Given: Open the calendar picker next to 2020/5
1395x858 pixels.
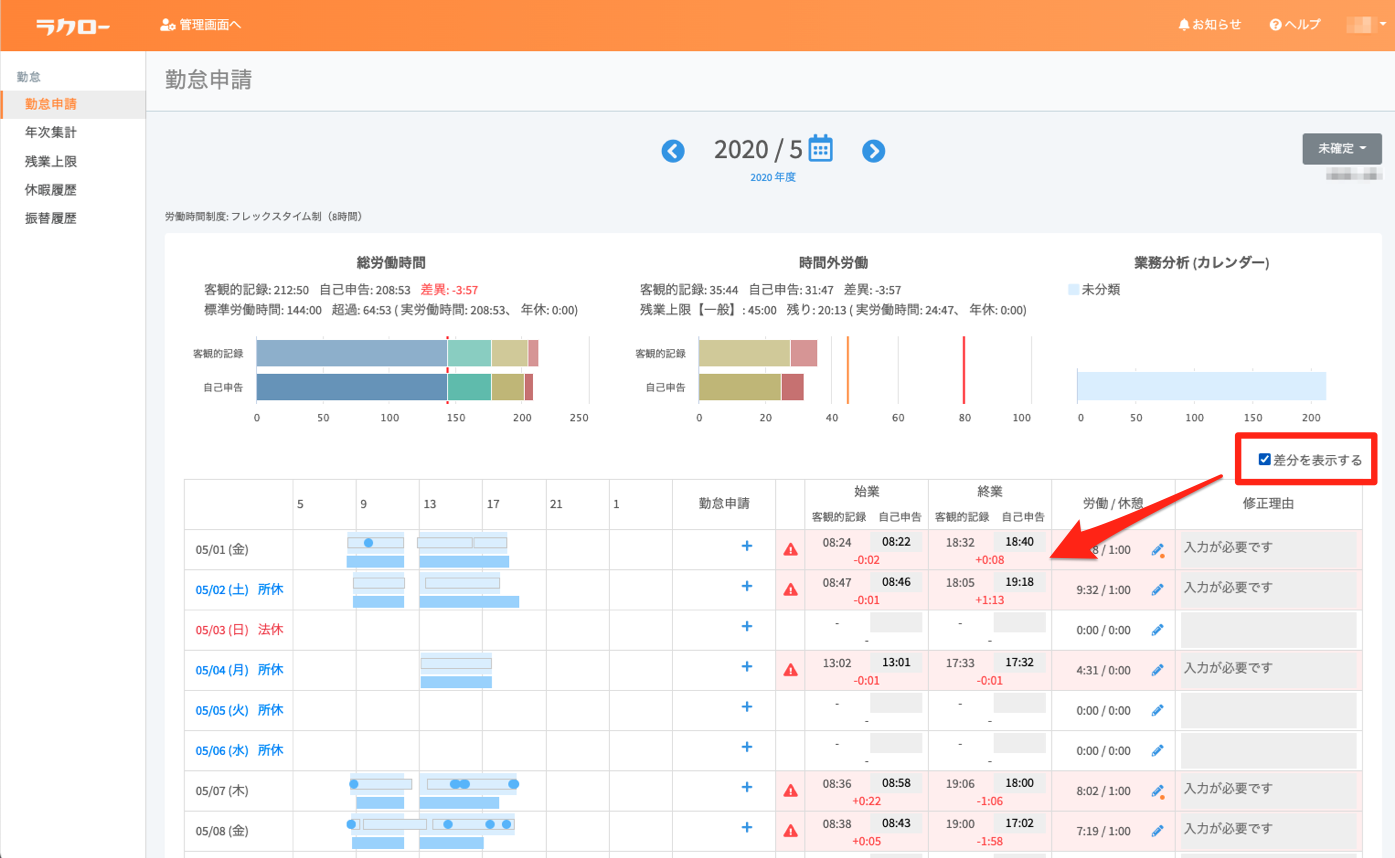Looking at the screenshot, I should tap(820, 148).
